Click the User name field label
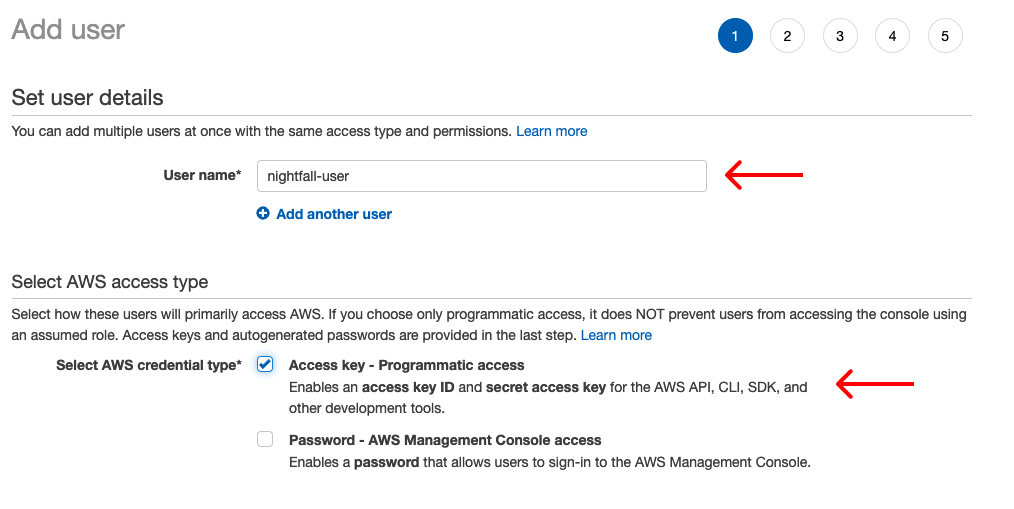The image size is (1014, 509). [x=202, y=176]
